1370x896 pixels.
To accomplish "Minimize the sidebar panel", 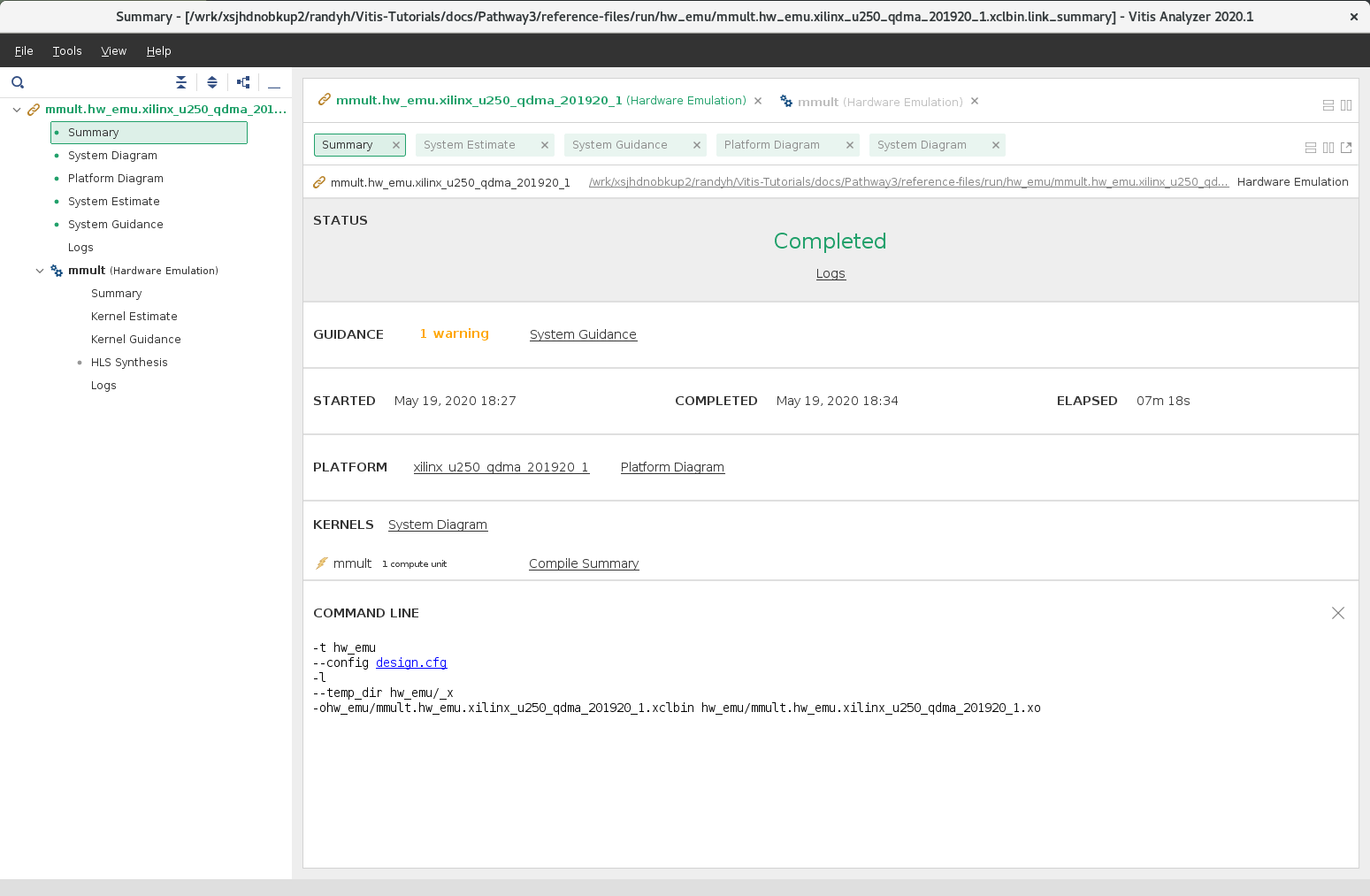I will pyautogui.click(x=274, y=86).
